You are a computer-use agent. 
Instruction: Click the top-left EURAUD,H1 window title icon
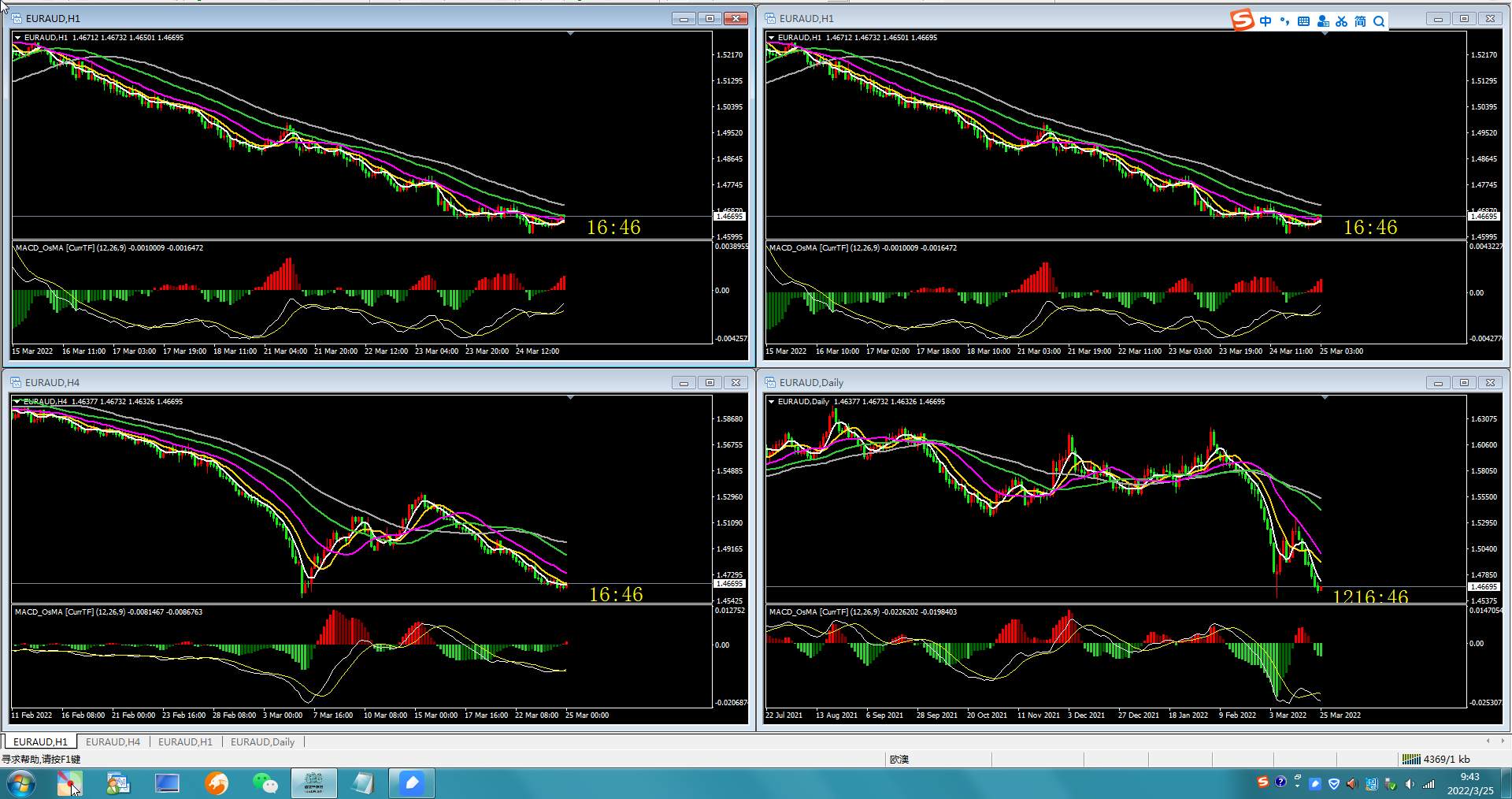point(16,18)
